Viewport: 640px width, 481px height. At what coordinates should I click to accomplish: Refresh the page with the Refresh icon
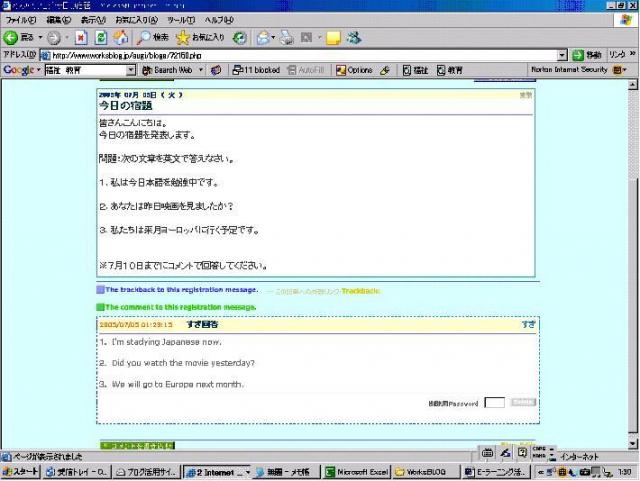pyautogui.click(x=101, y=37)
